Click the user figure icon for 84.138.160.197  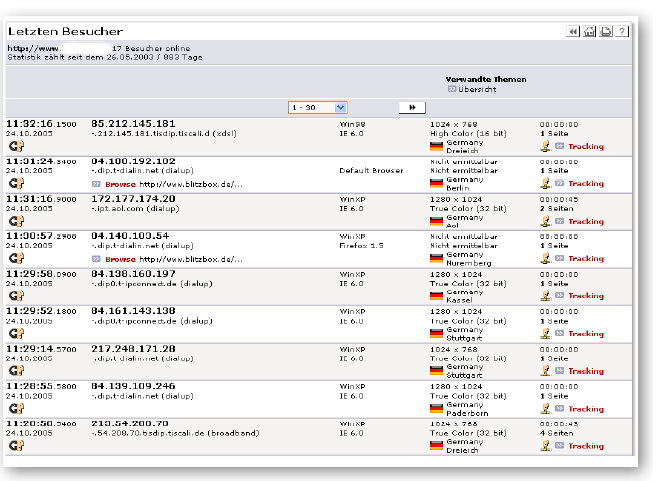545,296
